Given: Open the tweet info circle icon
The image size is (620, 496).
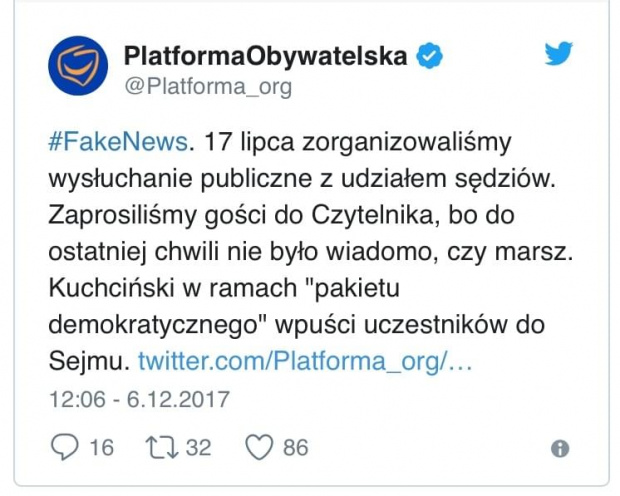Looking at the screenshot, I should 560,447.
